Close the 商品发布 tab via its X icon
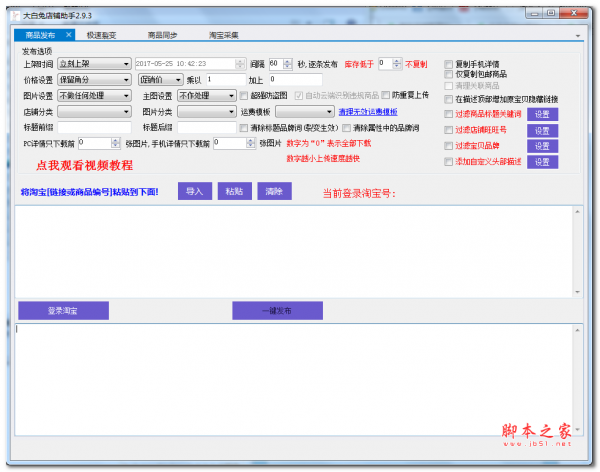 point(68,35)
